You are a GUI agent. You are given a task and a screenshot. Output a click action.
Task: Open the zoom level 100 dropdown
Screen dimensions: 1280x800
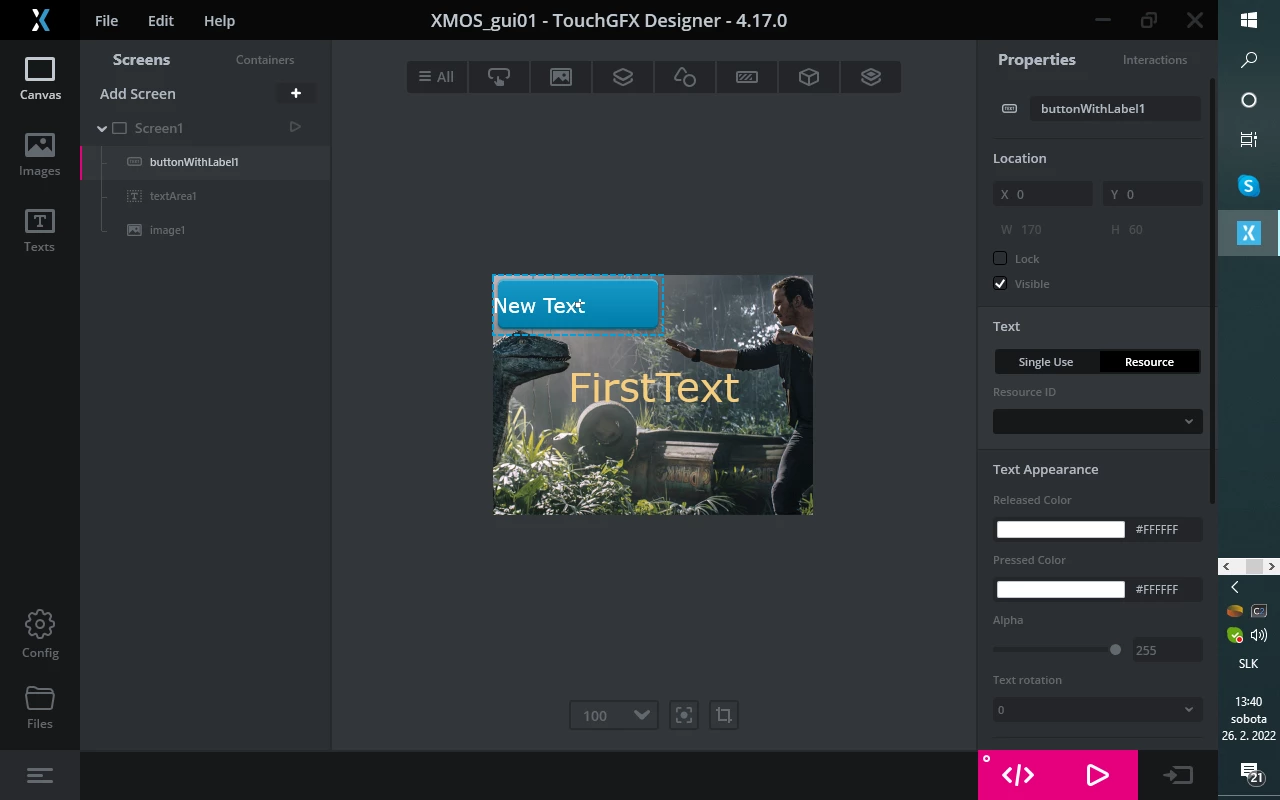[614, 715]
